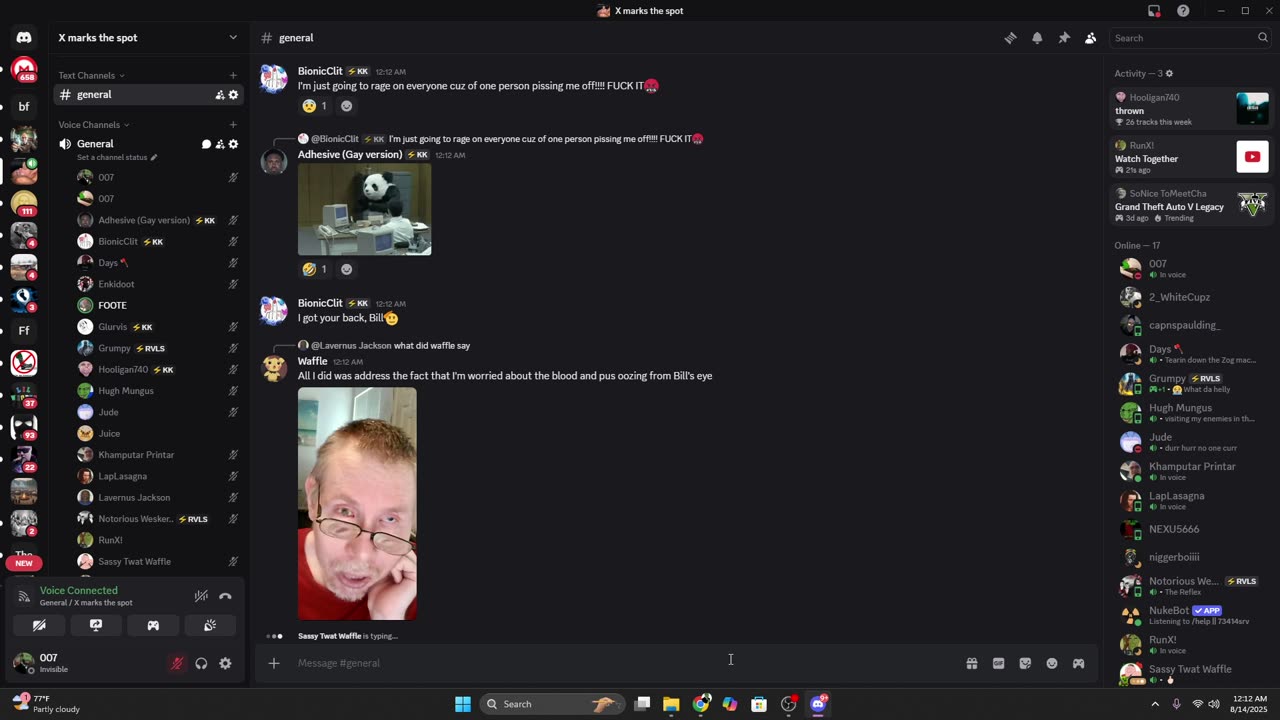Select NukeBot APP in member list
The image size is (1280, 720).
click(x=1193, y=615)
